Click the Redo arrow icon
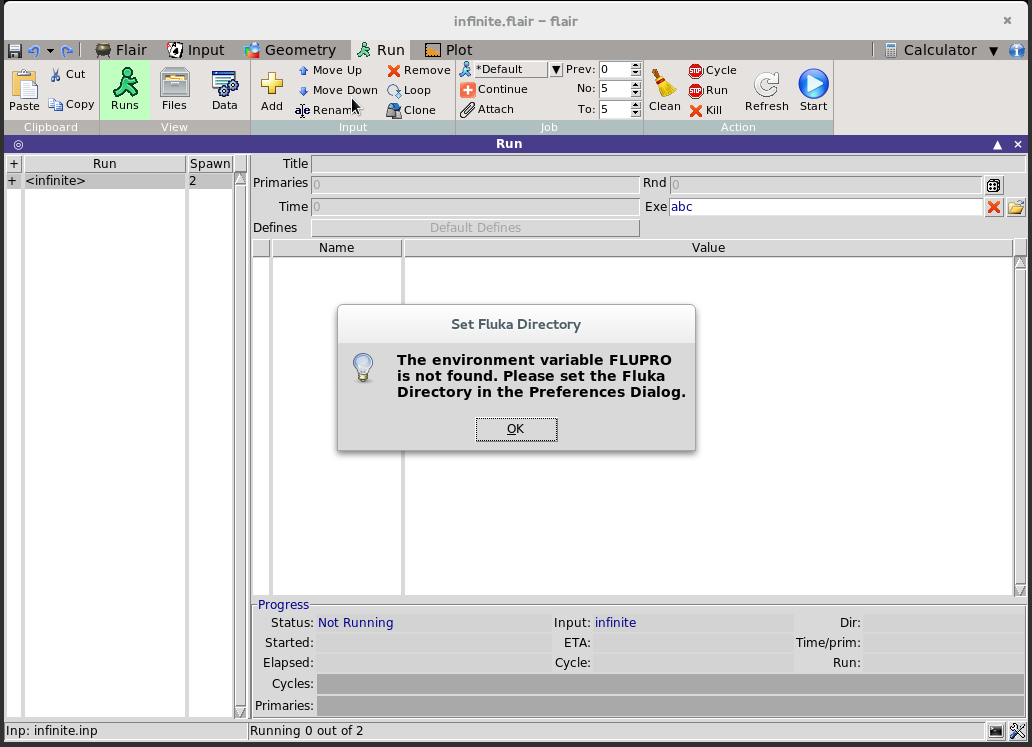Viewport: 1032px width, 747px height. [67, 51]
